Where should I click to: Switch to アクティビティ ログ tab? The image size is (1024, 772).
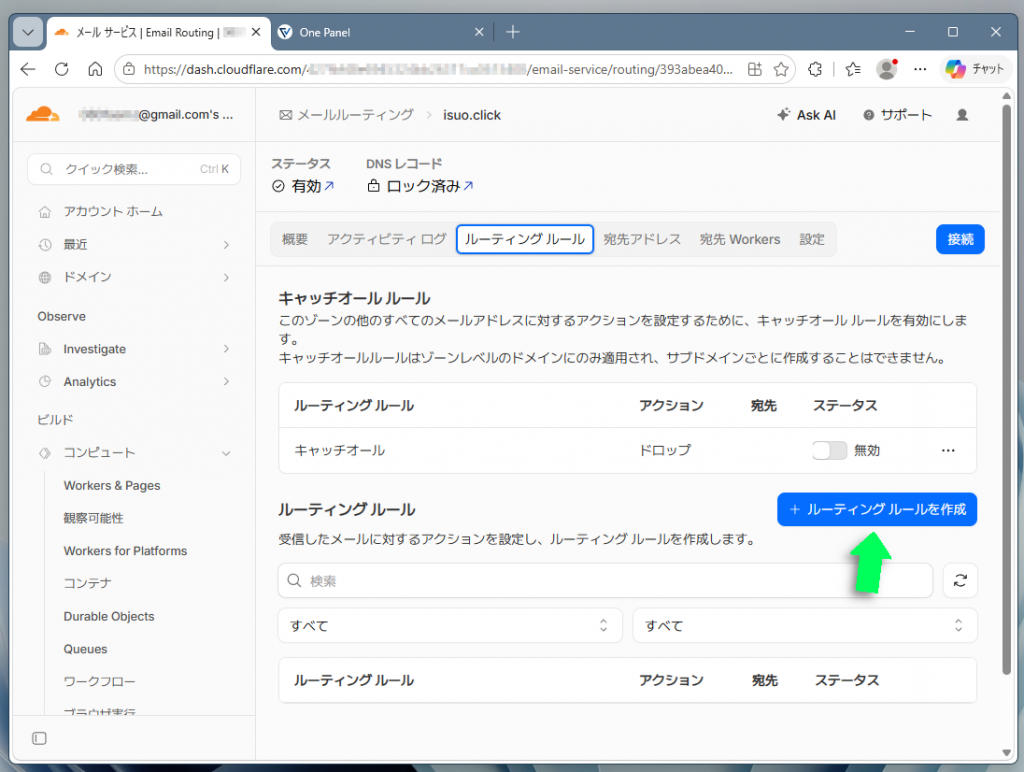[387, 239]
